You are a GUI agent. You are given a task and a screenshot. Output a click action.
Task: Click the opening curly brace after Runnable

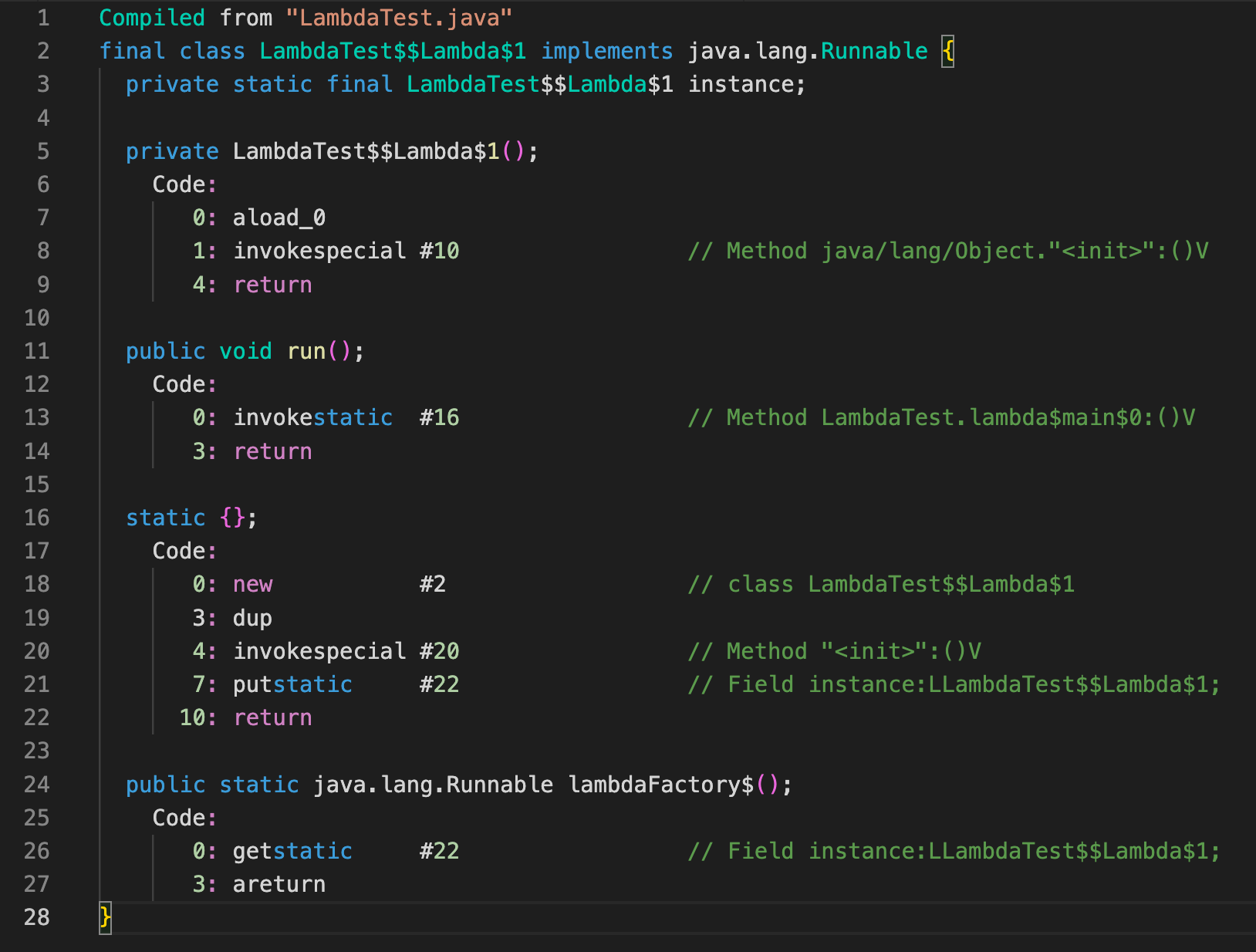(x=948, y=51)
